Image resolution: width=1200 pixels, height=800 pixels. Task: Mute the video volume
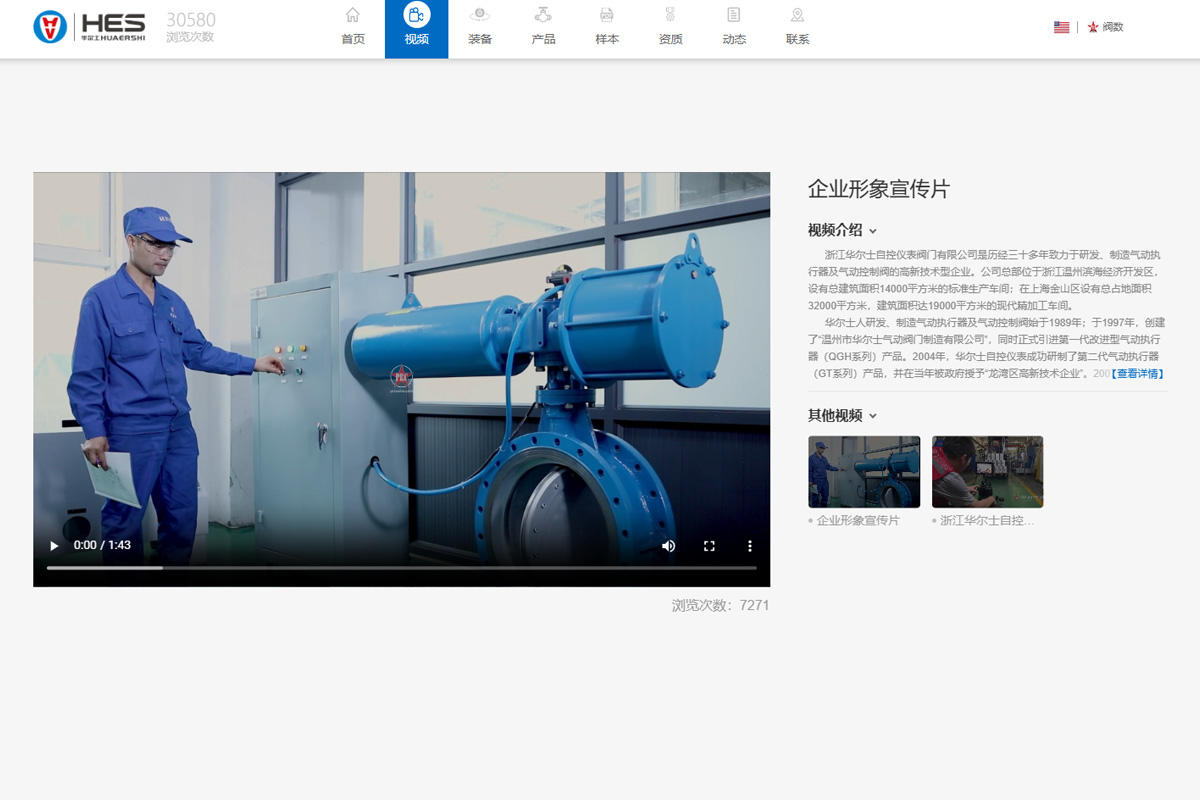pos(668,546)
